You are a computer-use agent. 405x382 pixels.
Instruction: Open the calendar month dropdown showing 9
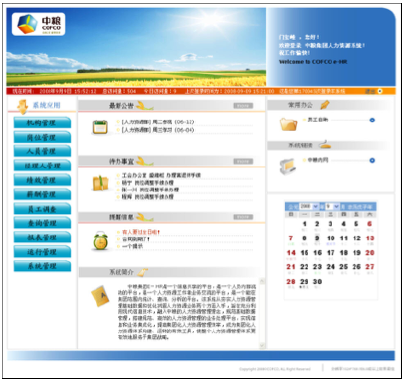pyautogui.click(x=332, y=206)
